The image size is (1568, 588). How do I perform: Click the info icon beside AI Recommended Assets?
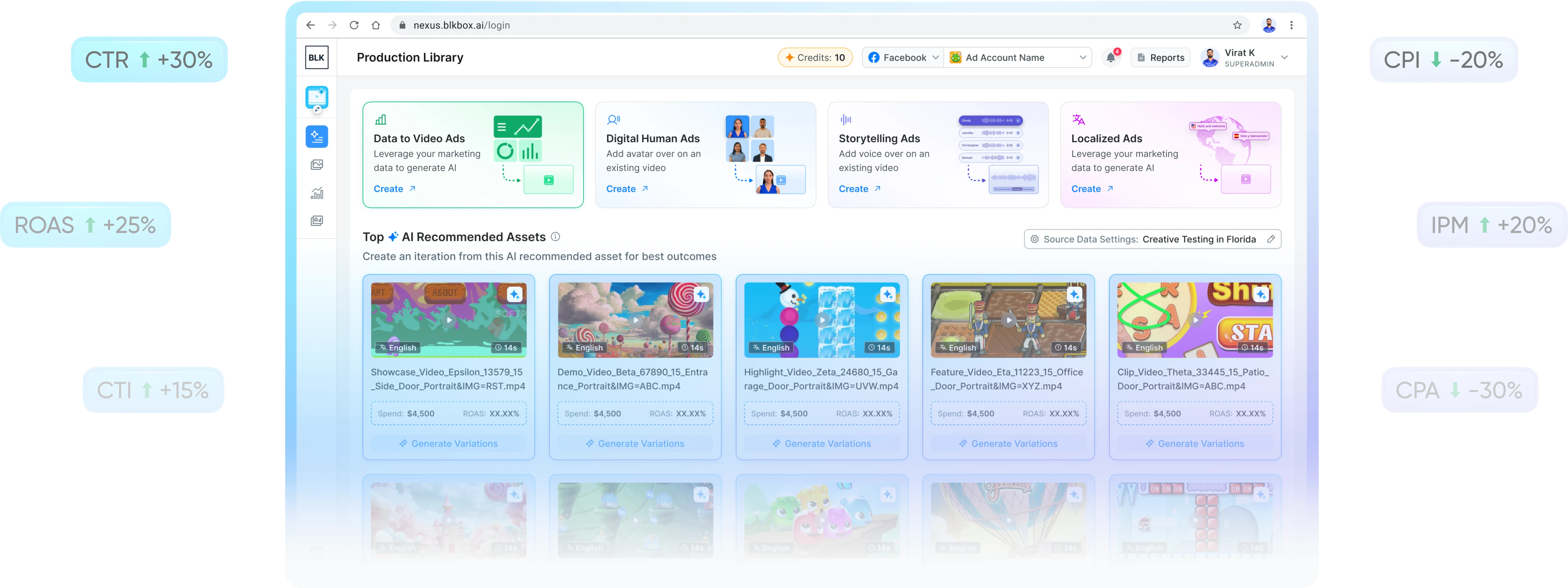[555, 237]
